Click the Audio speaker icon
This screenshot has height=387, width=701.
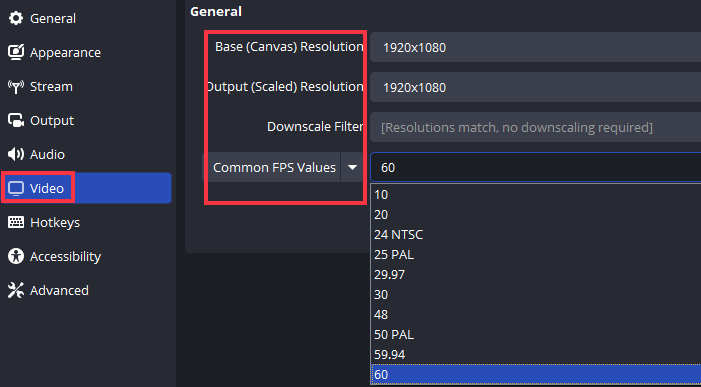(16, 154)
